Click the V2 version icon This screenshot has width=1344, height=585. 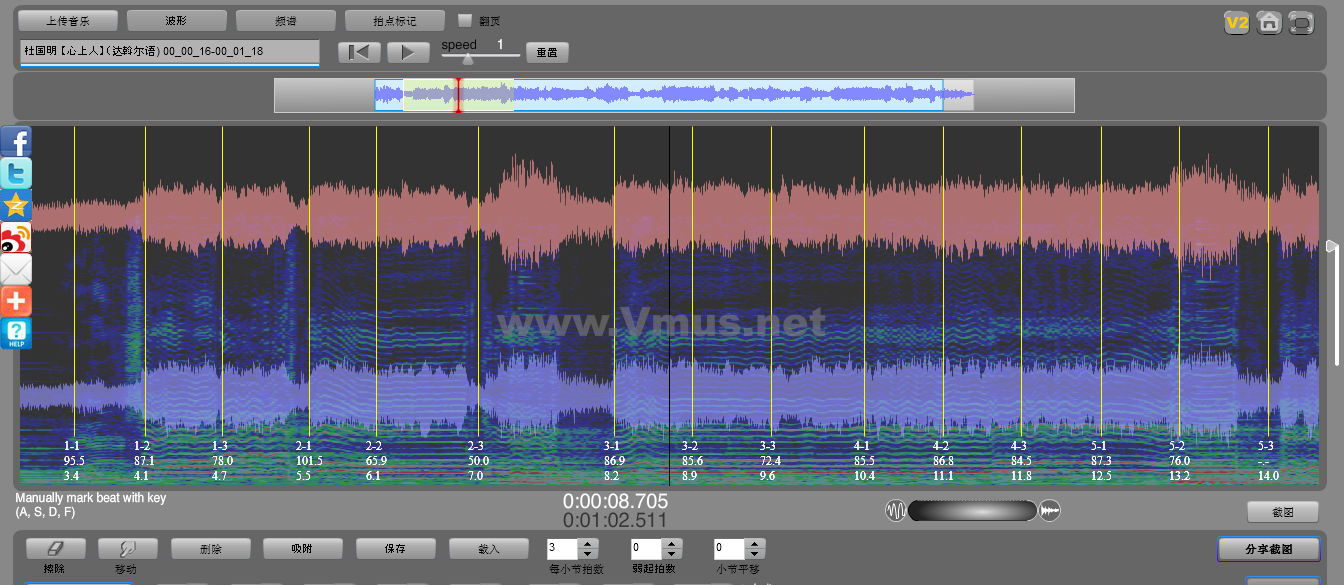(x=1237, y=23)
